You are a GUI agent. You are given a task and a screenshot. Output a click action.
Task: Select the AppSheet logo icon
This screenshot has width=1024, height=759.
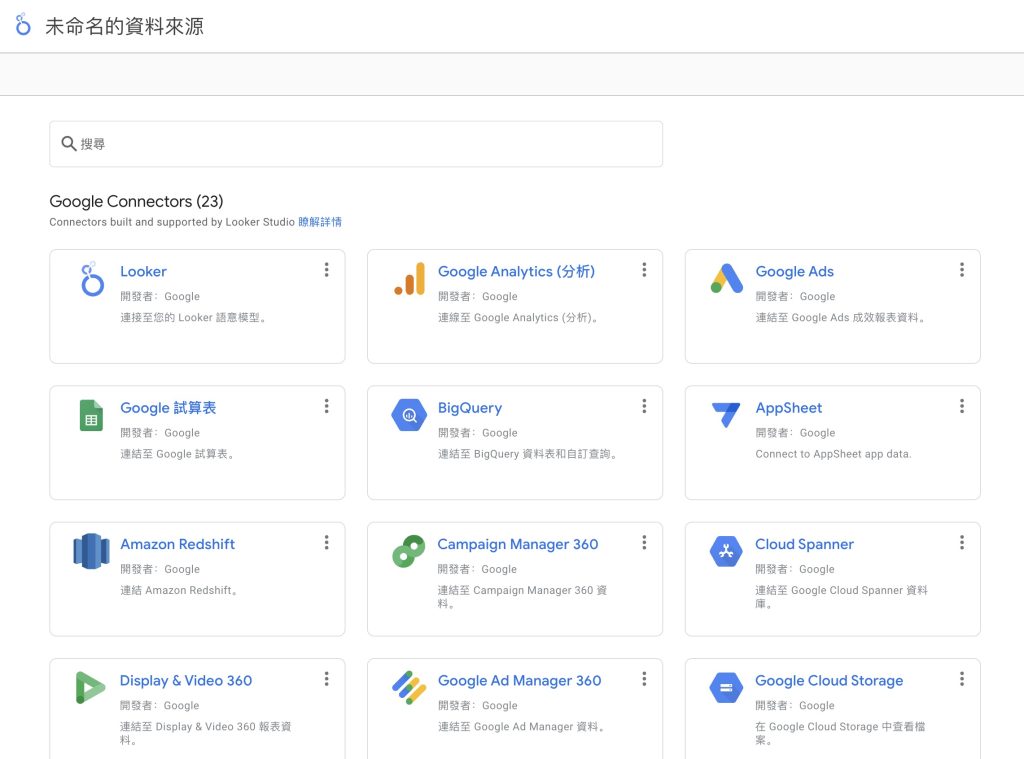tap(726, 414)
